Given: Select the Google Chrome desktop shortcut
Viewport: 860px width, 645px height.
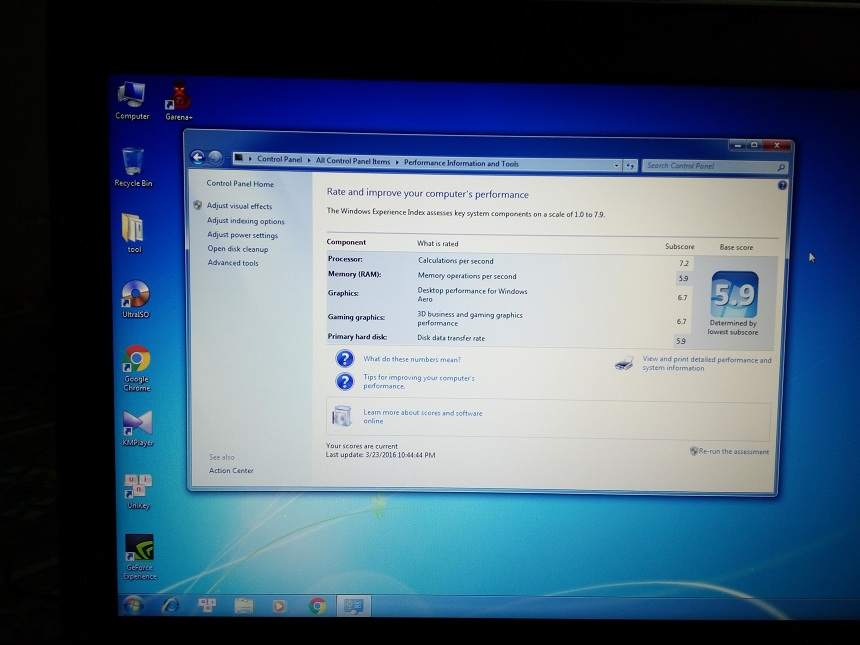Looking at the screenshot, I should [x=137, y=368].
